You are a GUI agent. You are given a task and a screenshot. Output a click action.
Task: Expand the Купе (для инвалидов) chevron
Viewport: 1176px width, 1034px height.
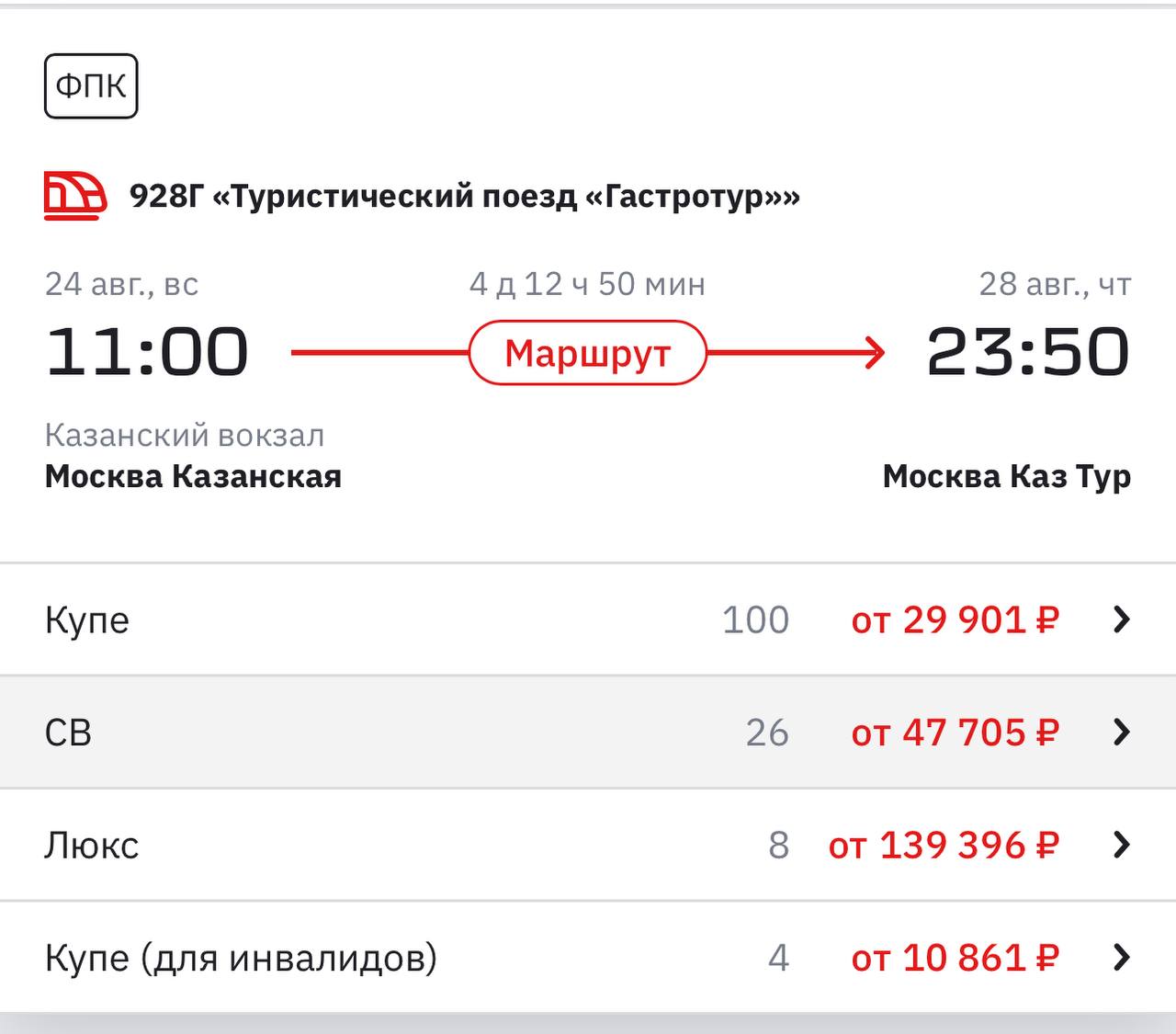click(x=1121, y=958)
